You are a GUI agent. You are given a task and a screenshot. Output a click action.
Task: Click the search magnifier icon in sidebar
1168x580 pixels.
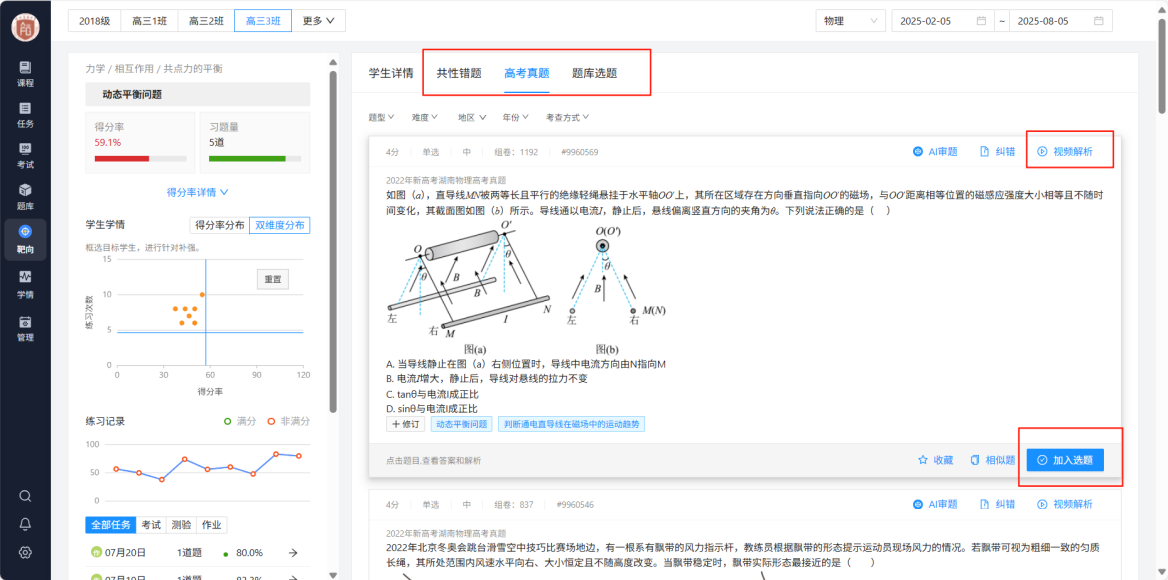[25, 496]
